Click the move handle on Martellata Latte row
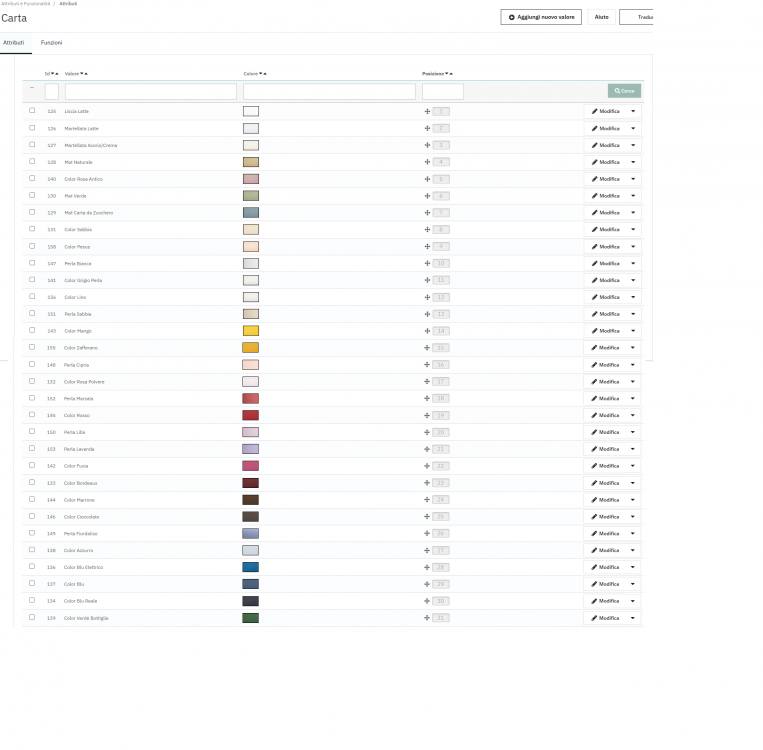Screen dimensions: 763x750 (x=427, y=128)
